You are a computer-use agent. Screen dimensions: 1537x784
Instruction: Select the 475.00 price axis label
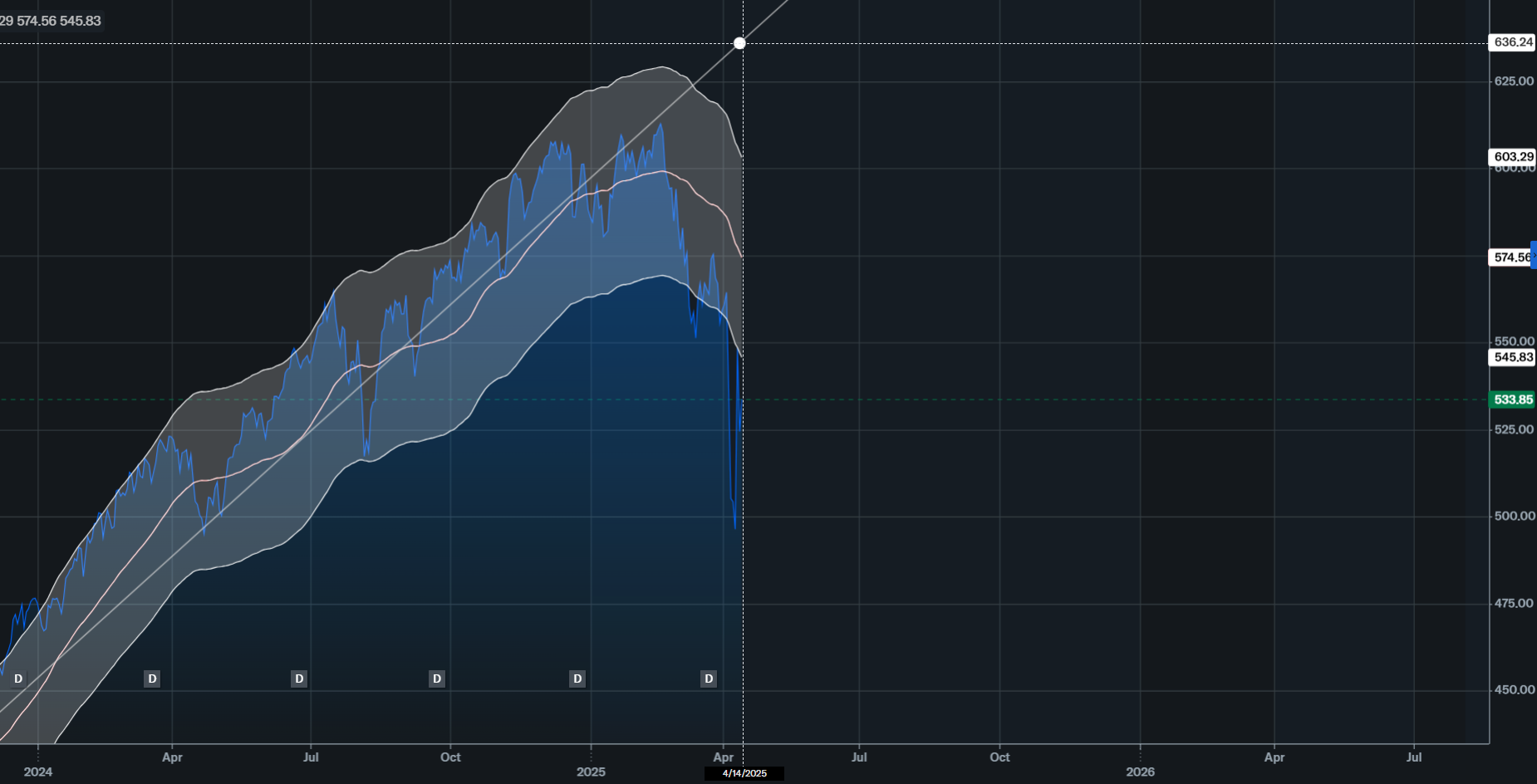(x=1514, y=603)
